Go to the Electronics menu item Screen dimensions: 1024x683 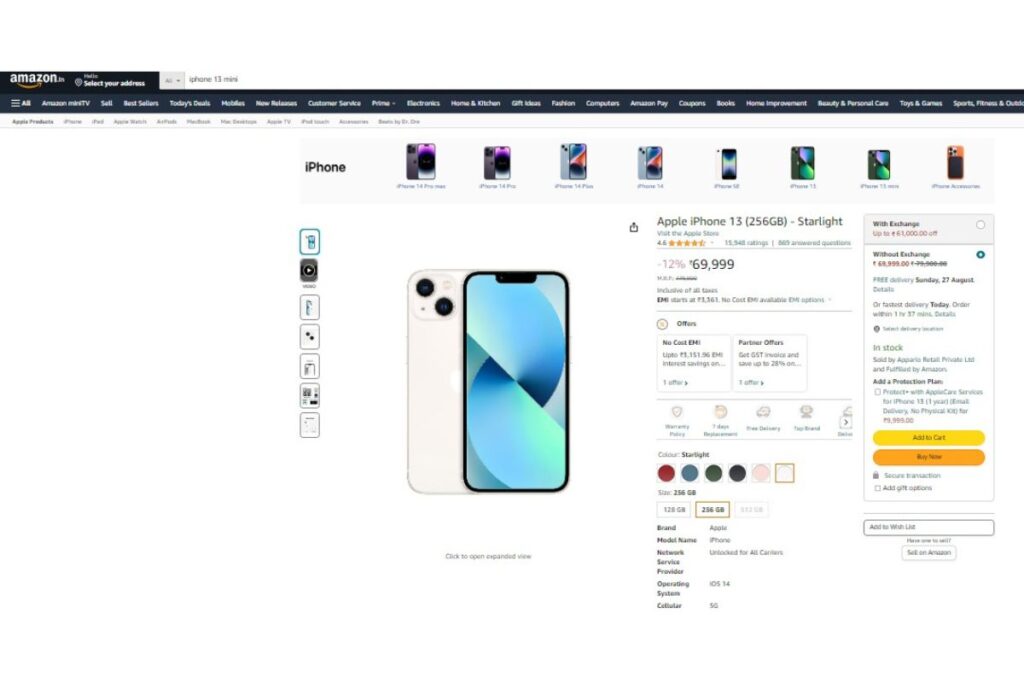pos(423,103)
